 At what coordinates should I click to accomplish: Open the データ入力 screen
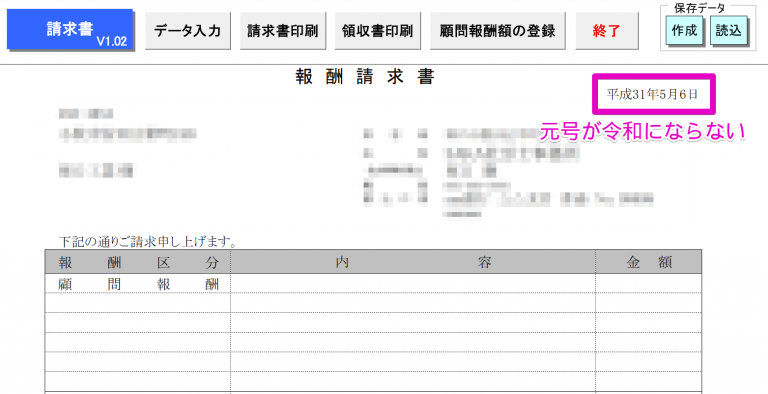(188, 31)
